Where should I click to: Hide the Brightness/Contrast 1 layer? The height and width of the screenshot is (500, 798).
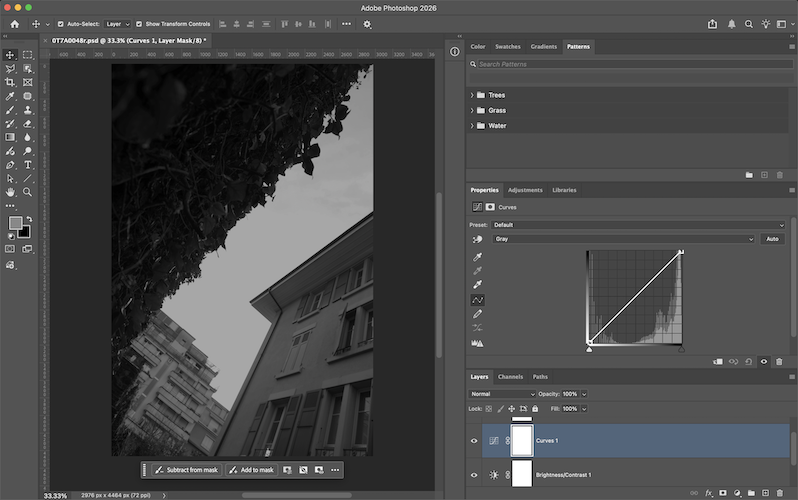point(474,475)
